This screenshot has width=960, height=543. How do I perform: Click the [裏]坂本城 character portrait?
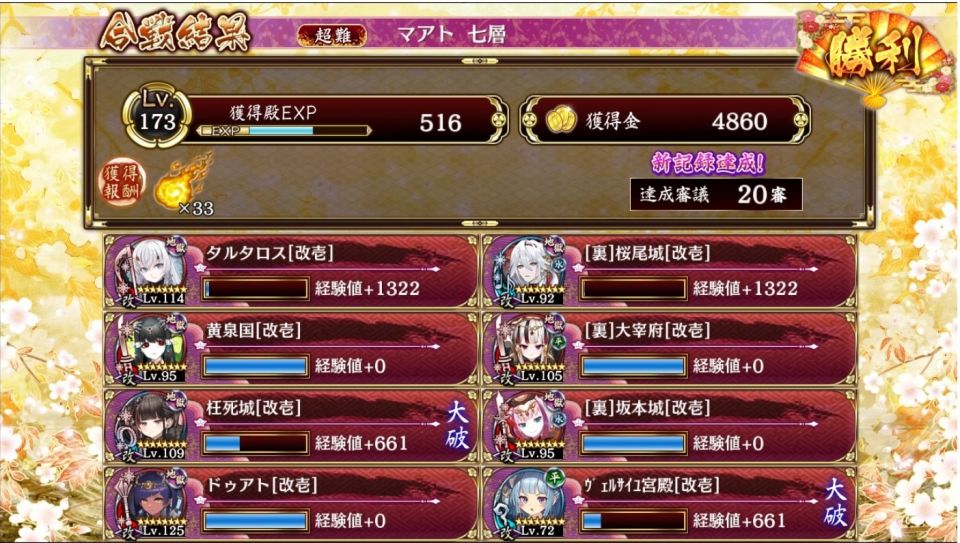tap(530, 425)
